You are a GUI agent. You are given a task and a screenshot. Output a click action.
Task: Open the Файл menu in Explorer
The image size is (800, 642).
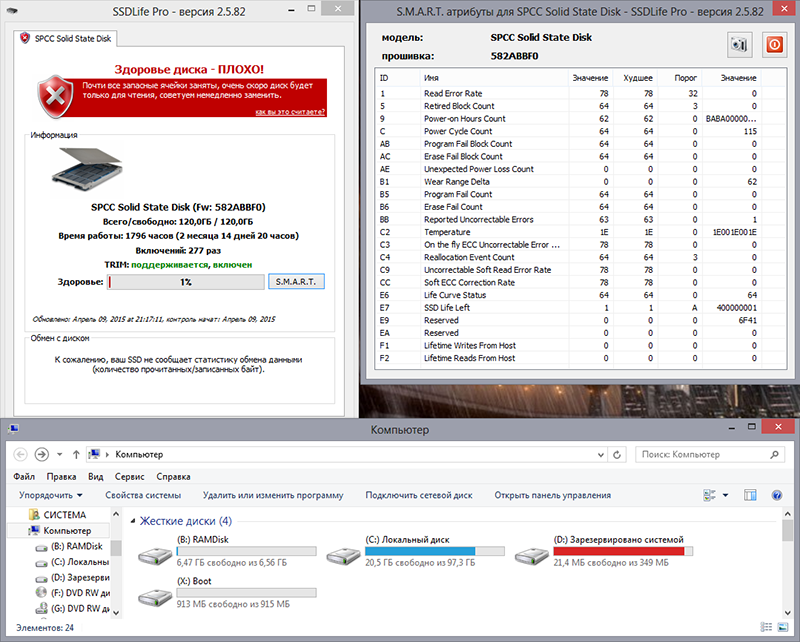pyautogui.click(x=24, y=477)
